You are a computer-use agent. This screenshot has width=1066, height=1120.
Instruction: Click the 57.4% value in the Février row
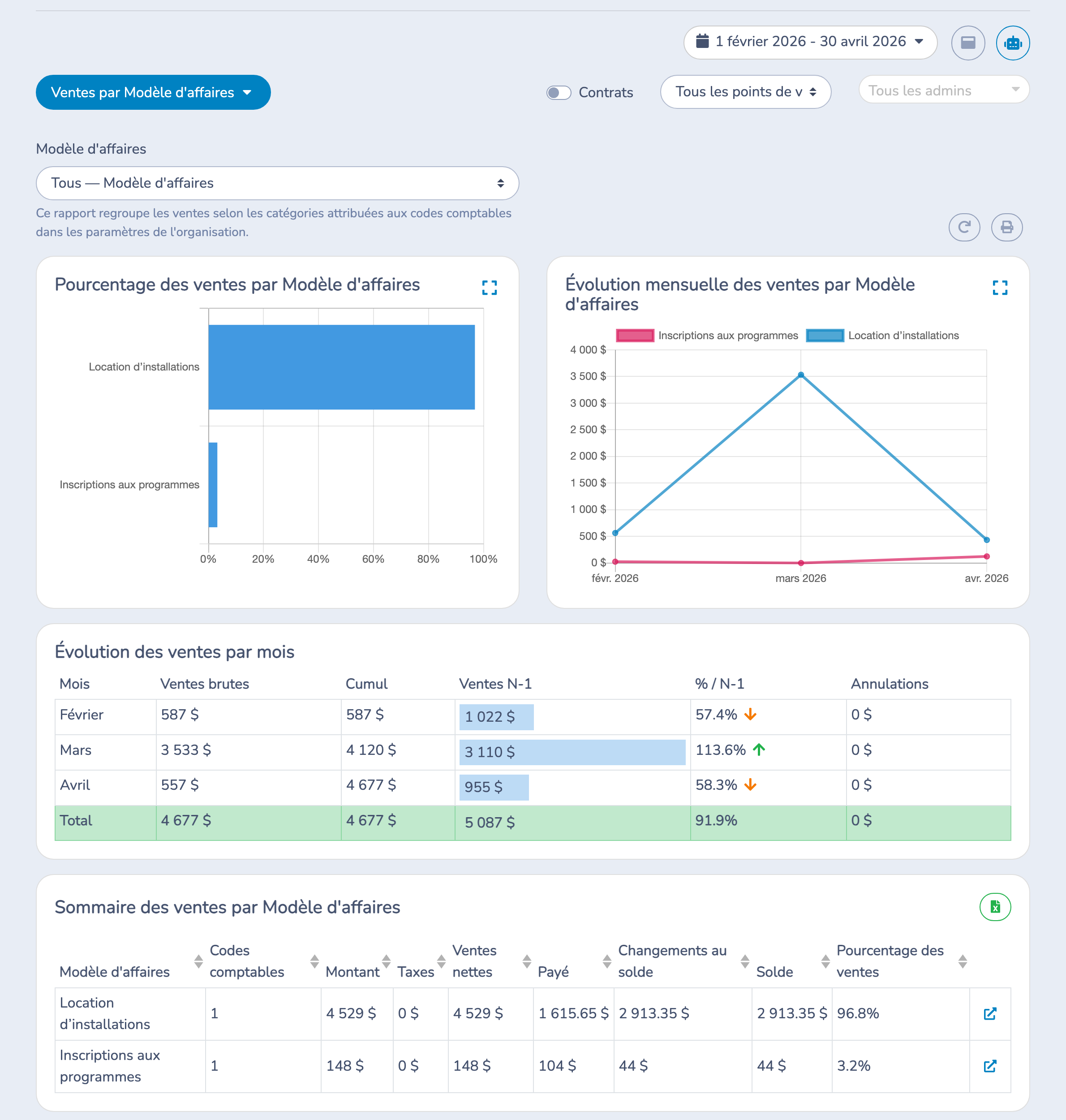[716, 715]
